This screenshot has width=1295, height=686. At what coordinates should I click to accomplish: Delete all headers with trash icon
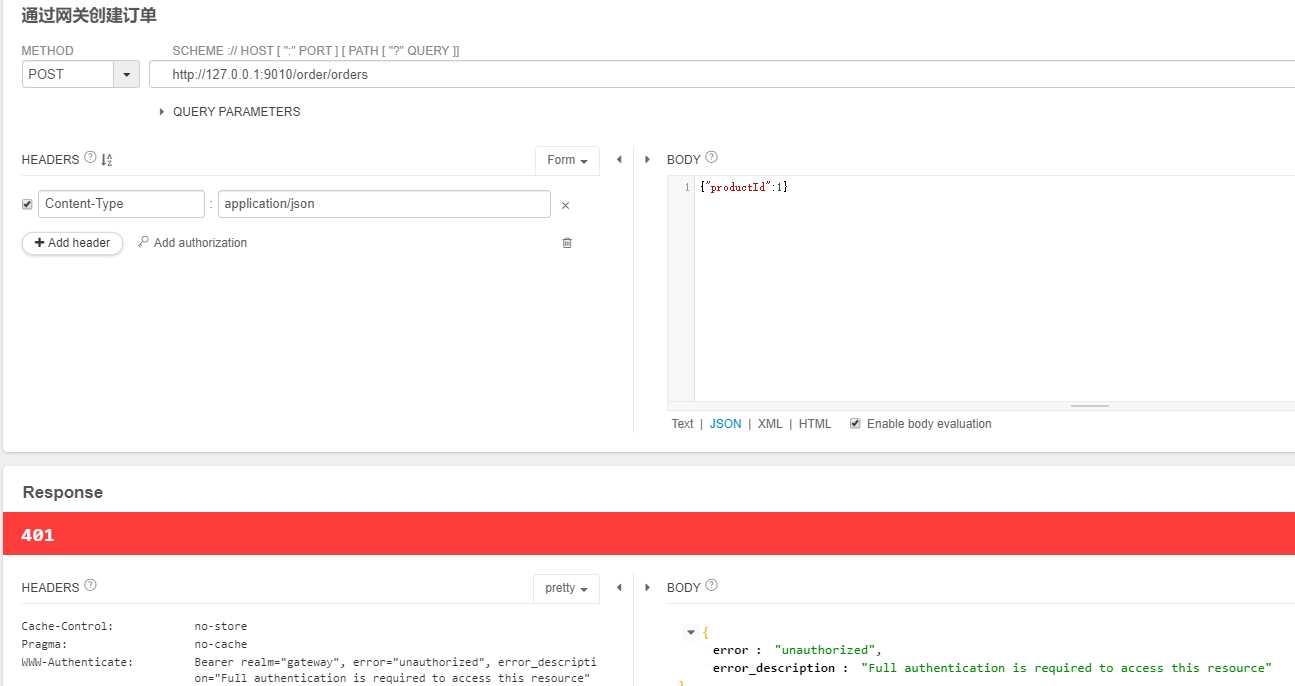pos(567,243)
